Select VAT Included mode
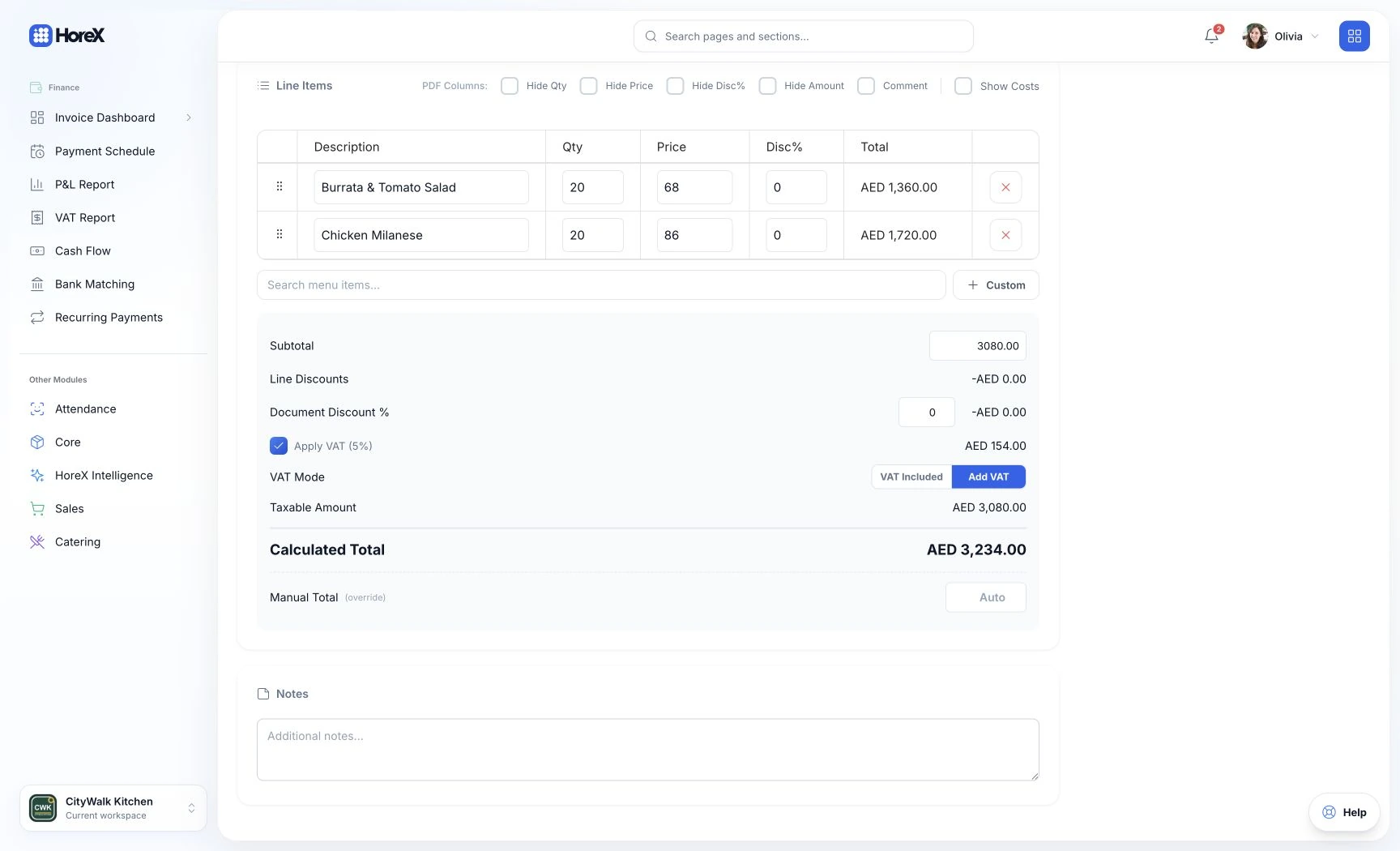This screenshot has height=851, width=1400. click(911, 477)
